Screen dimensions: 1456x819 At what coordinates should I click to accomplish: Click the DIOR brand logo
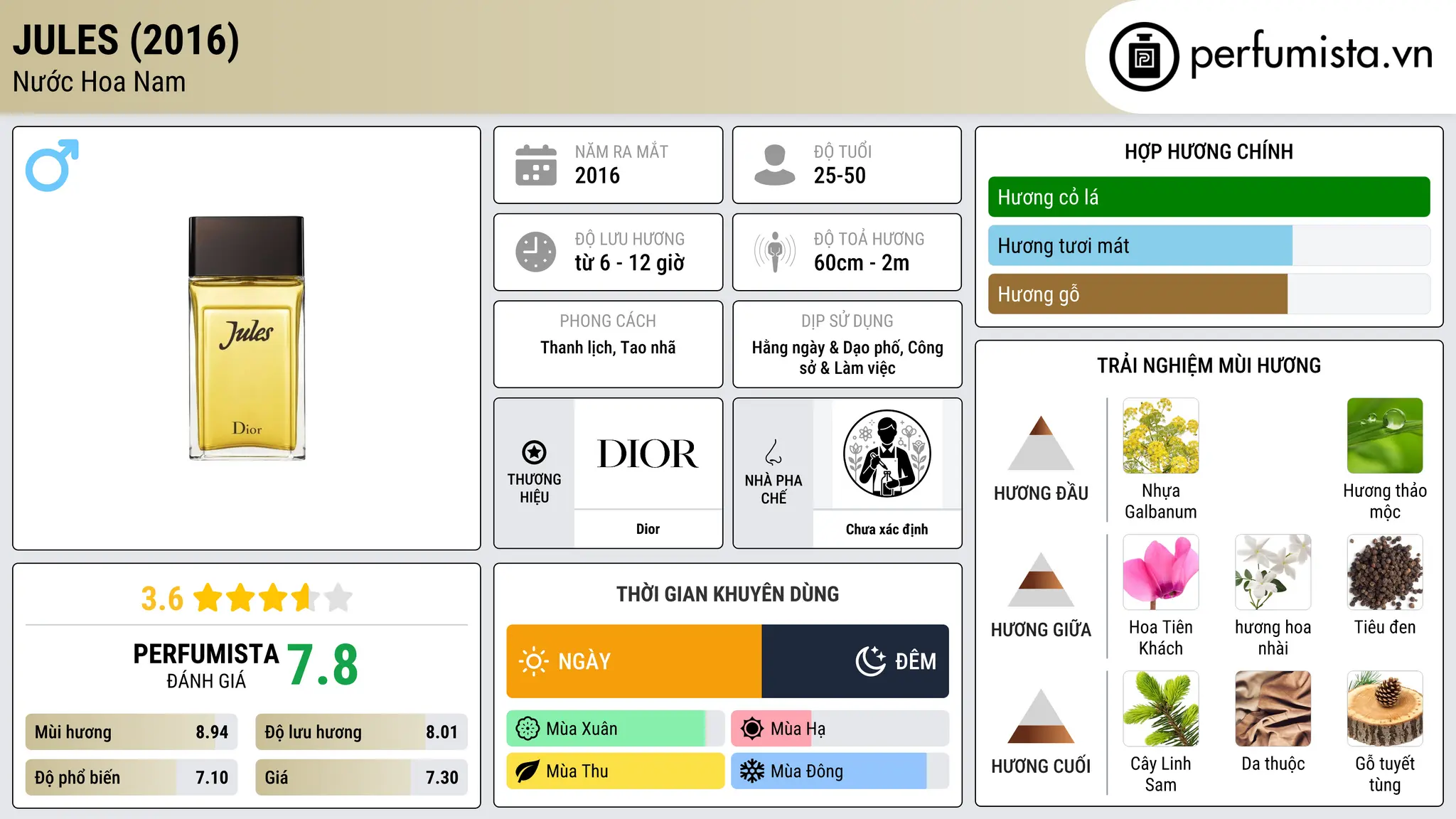click(648, 454)
